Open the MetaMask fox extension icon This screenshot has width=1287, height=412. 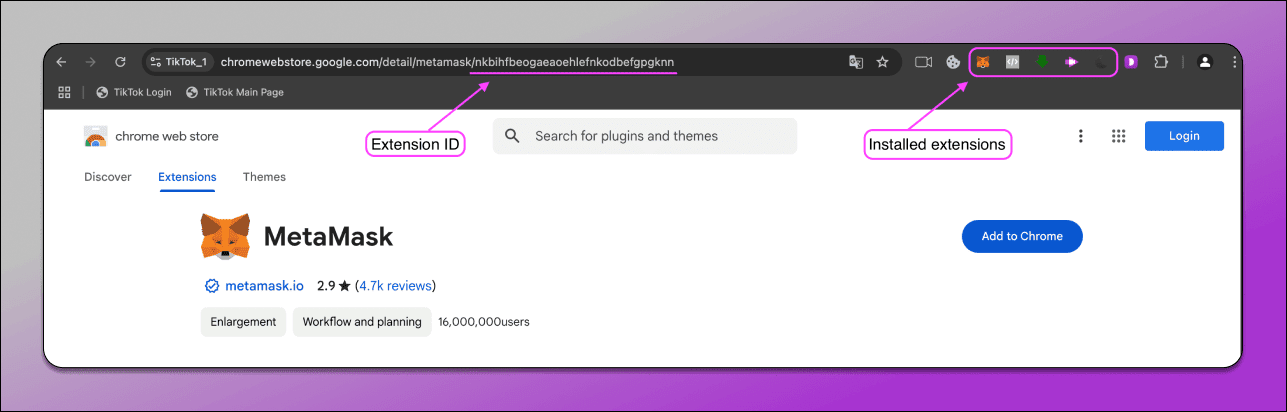(983, 62)
